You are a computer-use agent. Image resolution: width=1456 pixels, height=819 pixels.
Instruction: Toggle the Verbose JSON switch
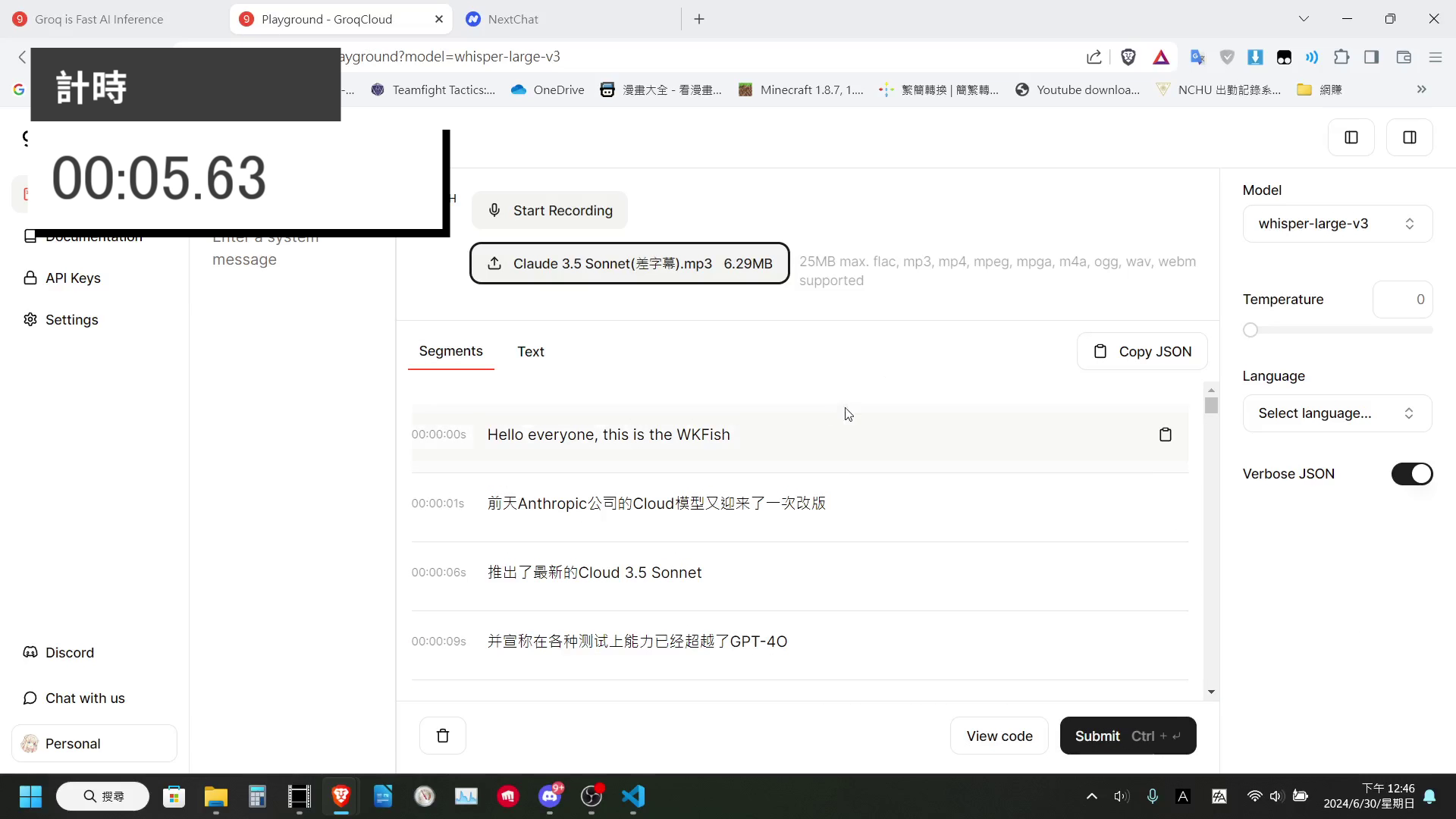(x=1412, y=474)
